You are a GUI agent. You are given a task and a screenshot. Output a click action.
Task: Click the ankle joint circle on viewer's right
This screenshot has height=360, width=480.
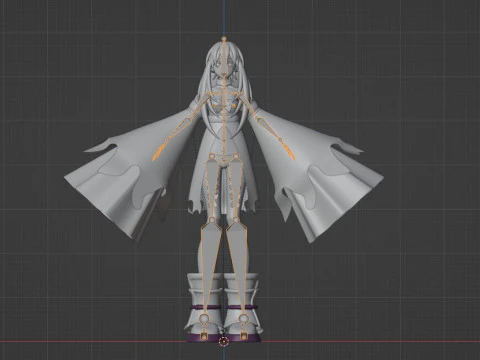click(x=244, y=319)
